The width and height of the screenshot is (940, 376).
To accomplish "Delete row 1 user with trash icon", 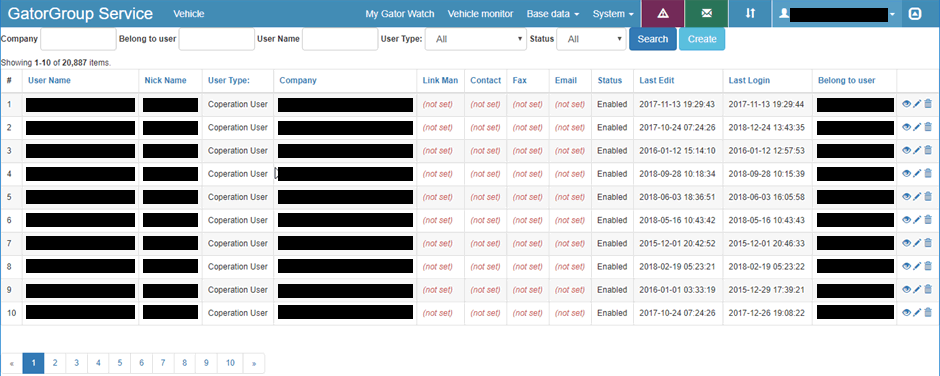I will pyautogui.click(x=928, y=104).
